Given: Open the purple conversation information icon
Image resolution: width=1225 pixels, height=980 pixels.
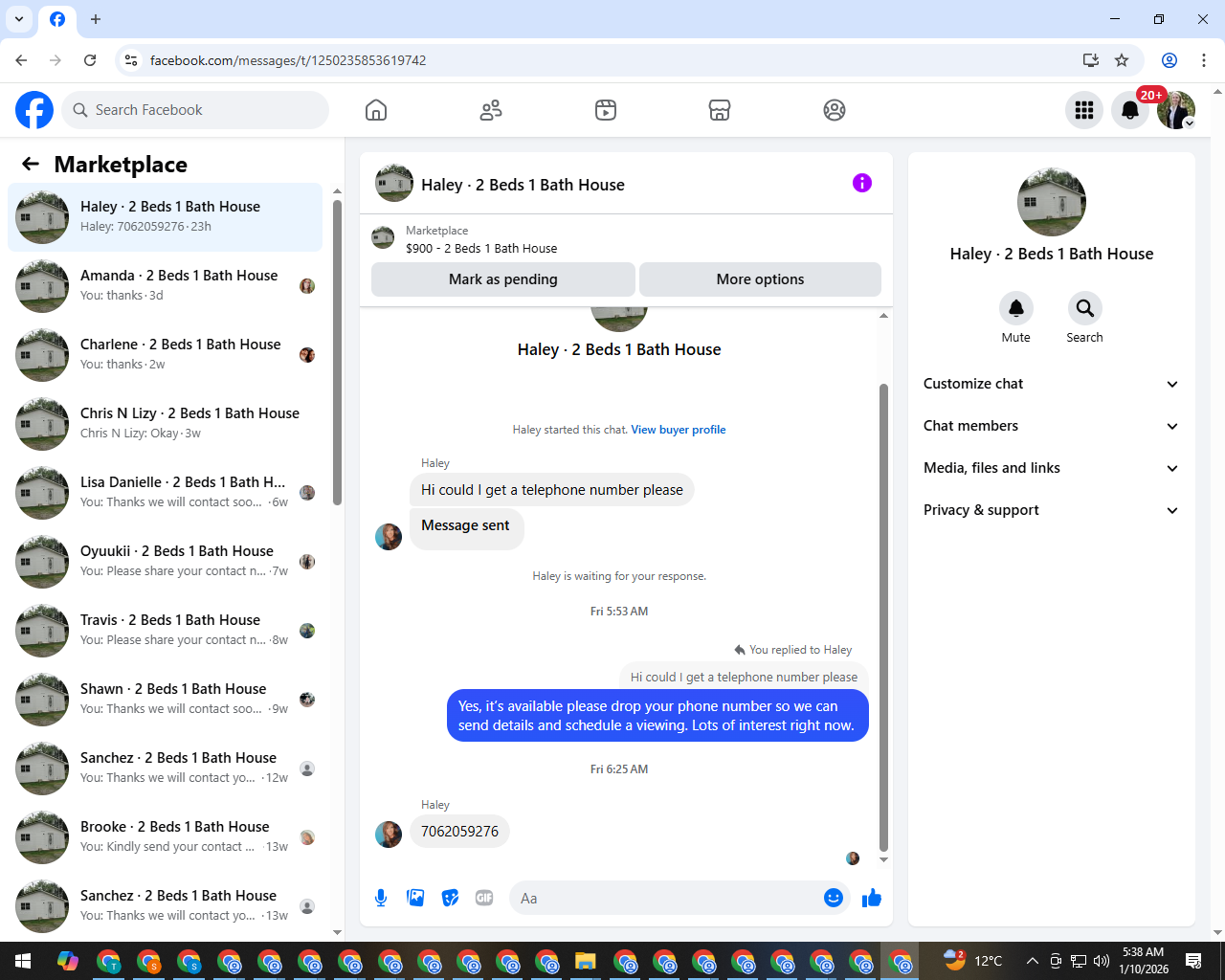Looking at the screenshot, I should click(x=862, y=183).
